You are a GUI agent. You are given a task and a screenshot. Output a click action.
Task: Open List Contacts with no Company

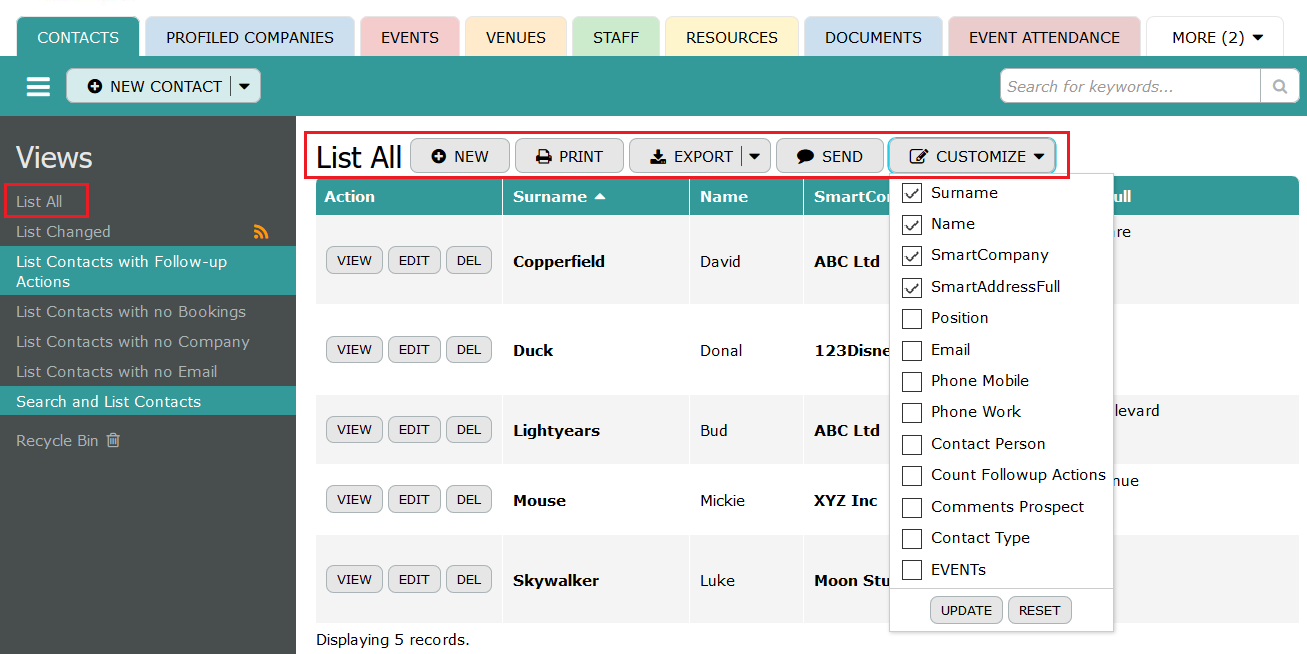(x=133, y=342)
